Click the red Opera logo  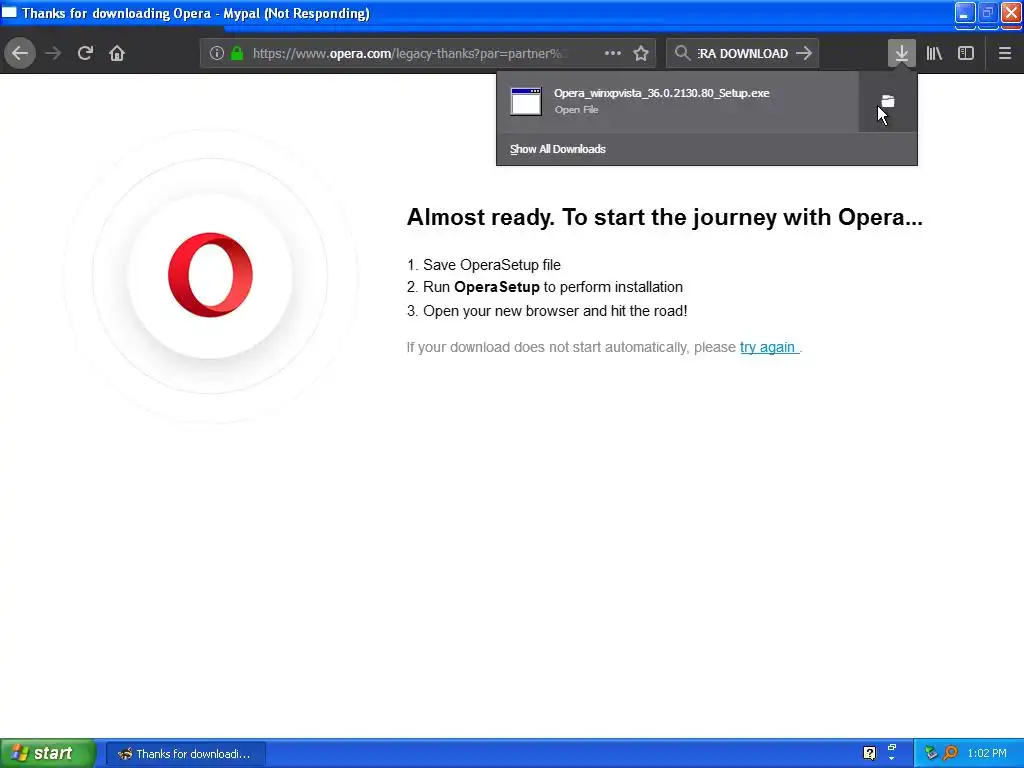(x=210, y=275)
